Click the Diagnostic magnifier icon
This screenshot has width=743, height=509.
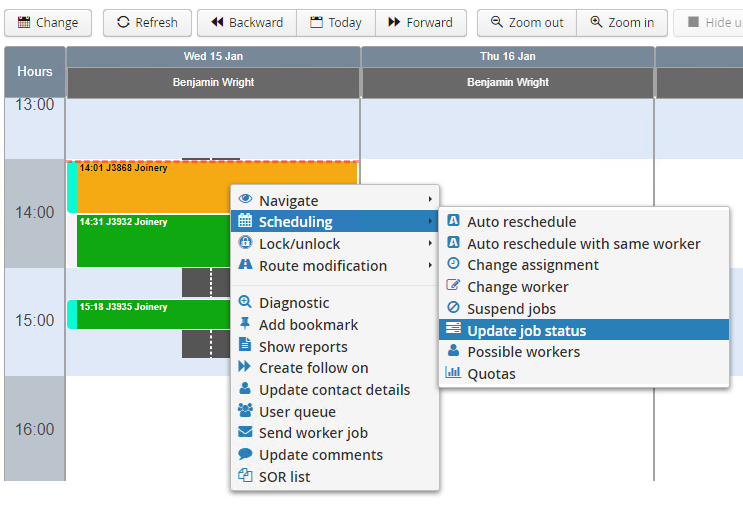[245, 303]
